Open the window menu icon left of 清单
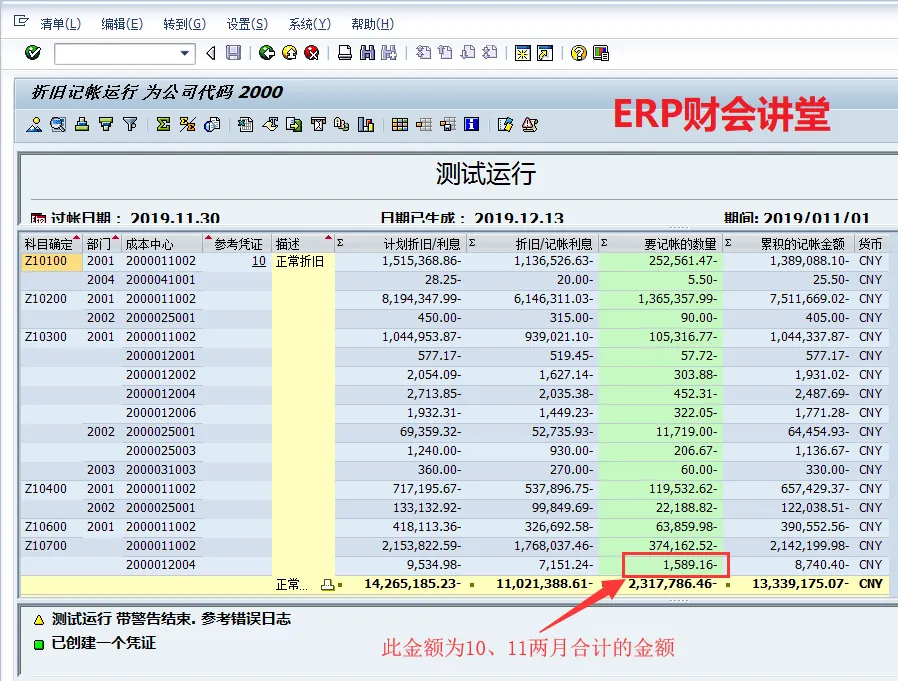898x681 pixels. coord(21,22)
